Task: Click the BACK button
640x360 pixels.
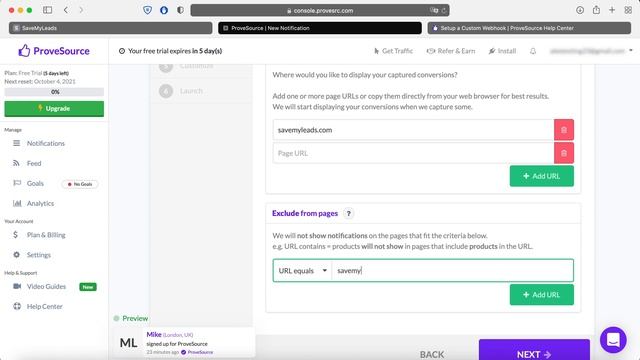Action: coord(432,354)
